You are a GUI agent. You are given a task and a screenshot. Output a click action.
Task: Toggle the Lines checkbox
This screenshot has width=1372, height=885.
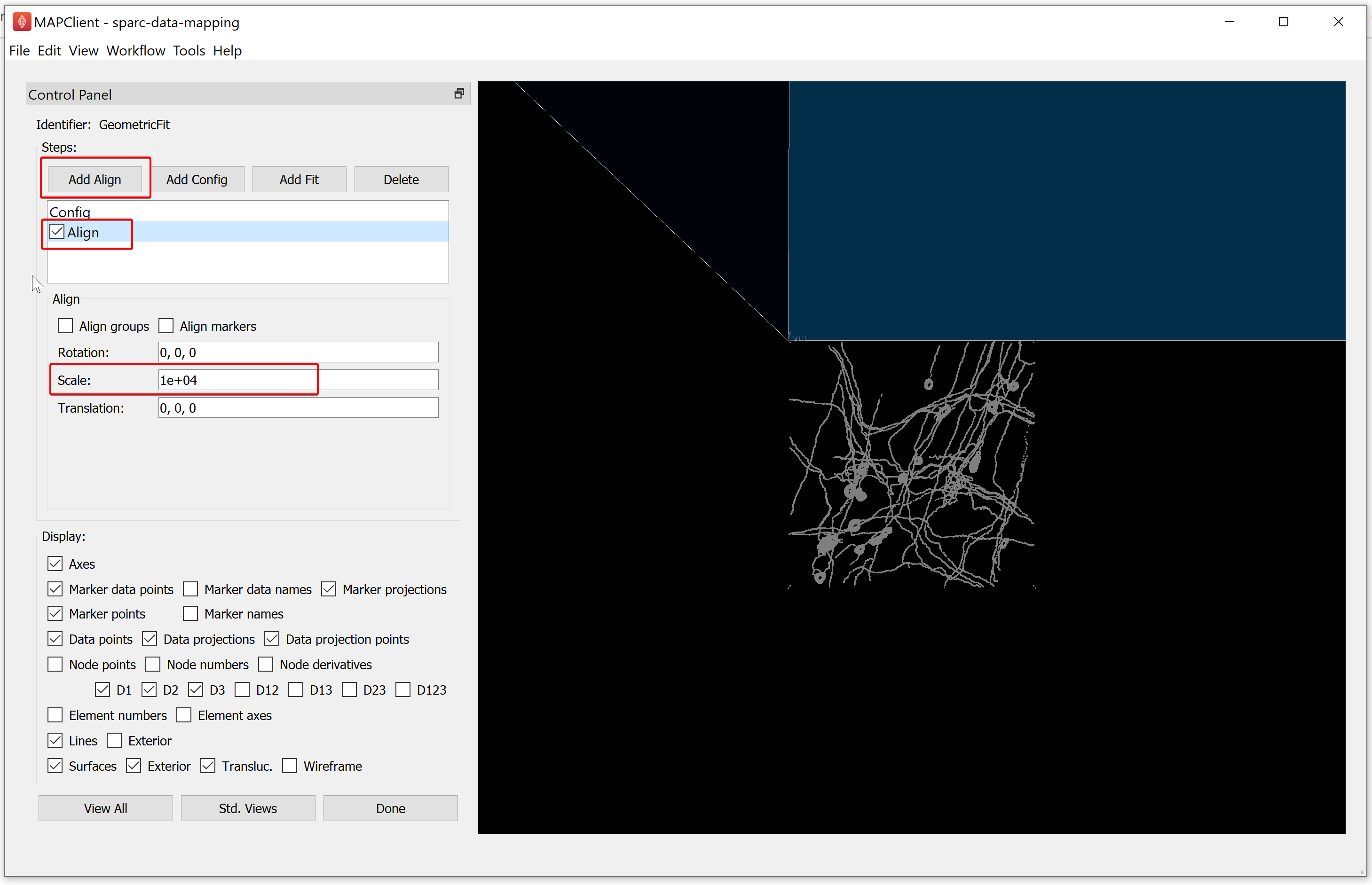[x=55, y=740]
